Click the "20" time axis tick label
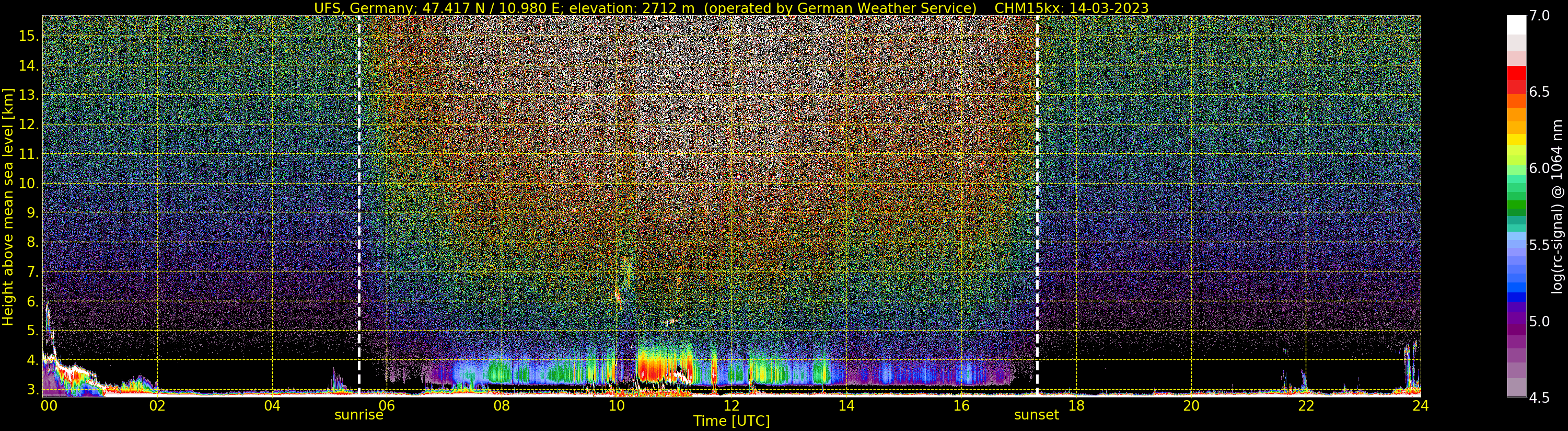The height and width of the screenshot is (431, 1568). [x=1191, y=405]
